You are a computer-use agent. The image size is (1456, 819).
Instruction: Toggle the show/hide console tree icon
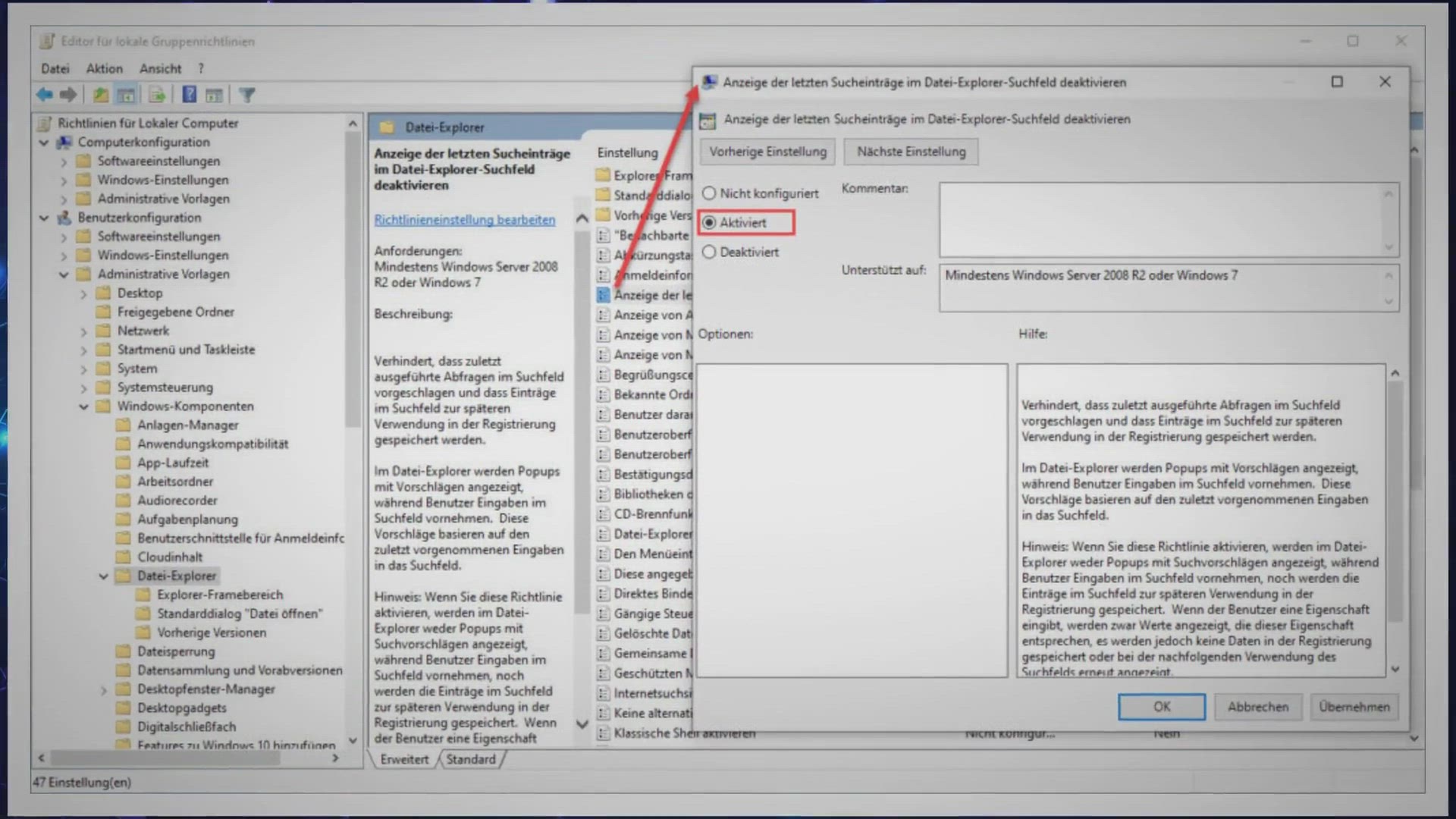click(126, 95)
